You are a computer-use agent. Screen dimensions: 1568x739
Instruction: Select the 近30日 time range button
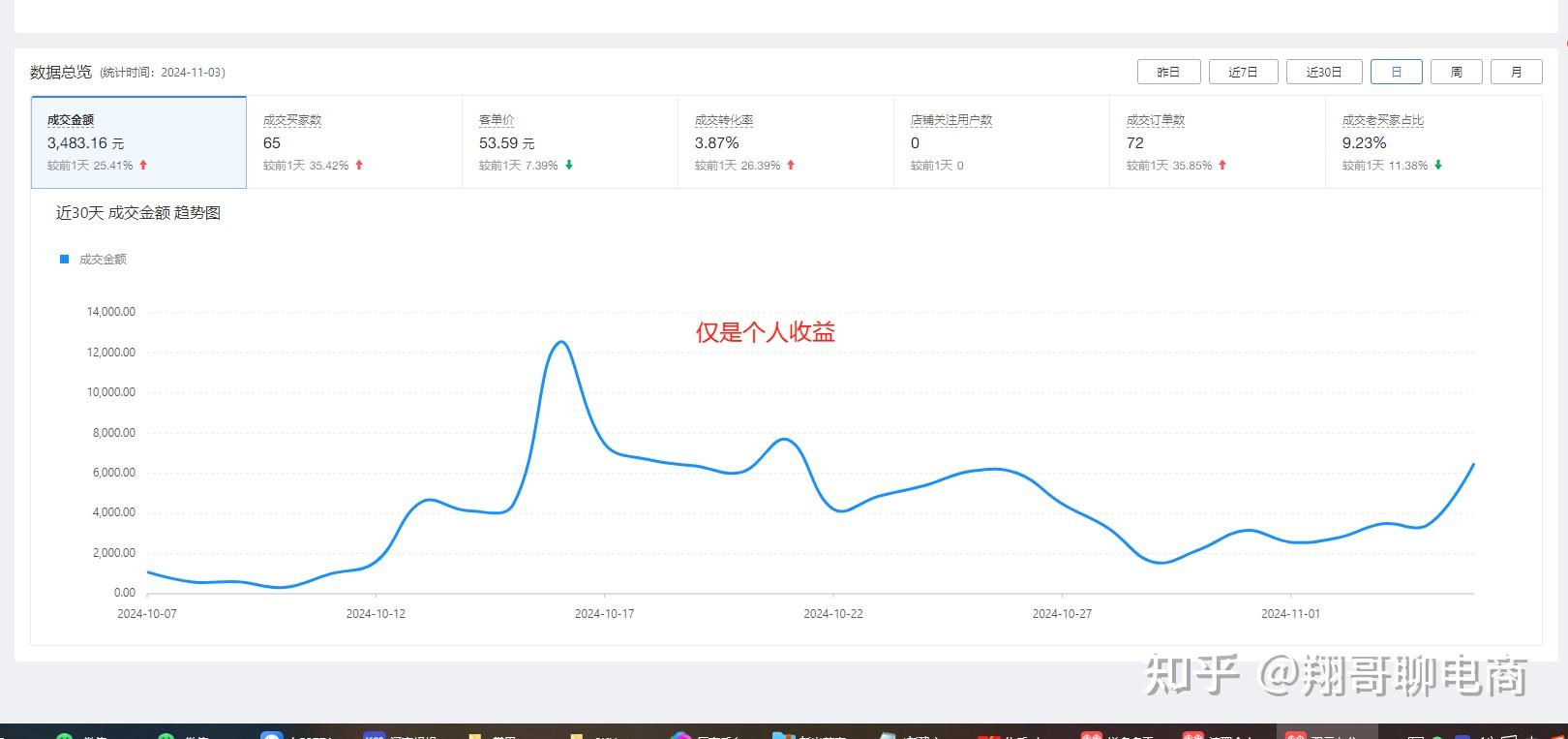(1324, 72)
